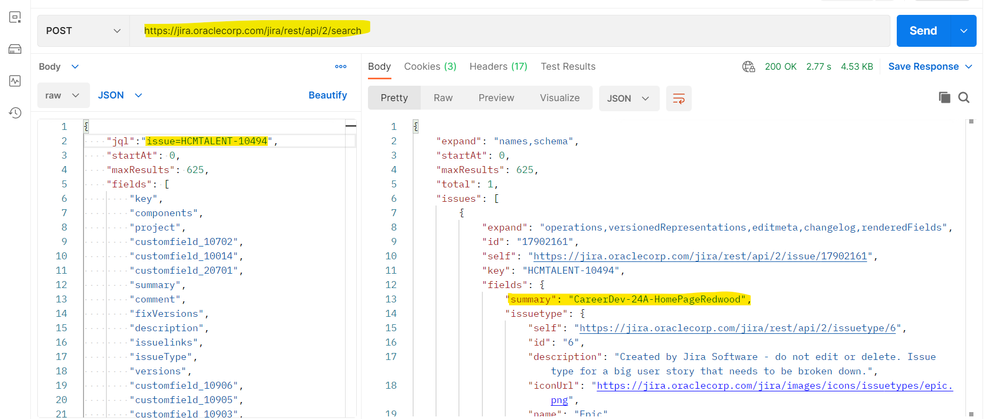Switch to the Headers (17) tab
This screenshot has width=999, height=419.
498,66
